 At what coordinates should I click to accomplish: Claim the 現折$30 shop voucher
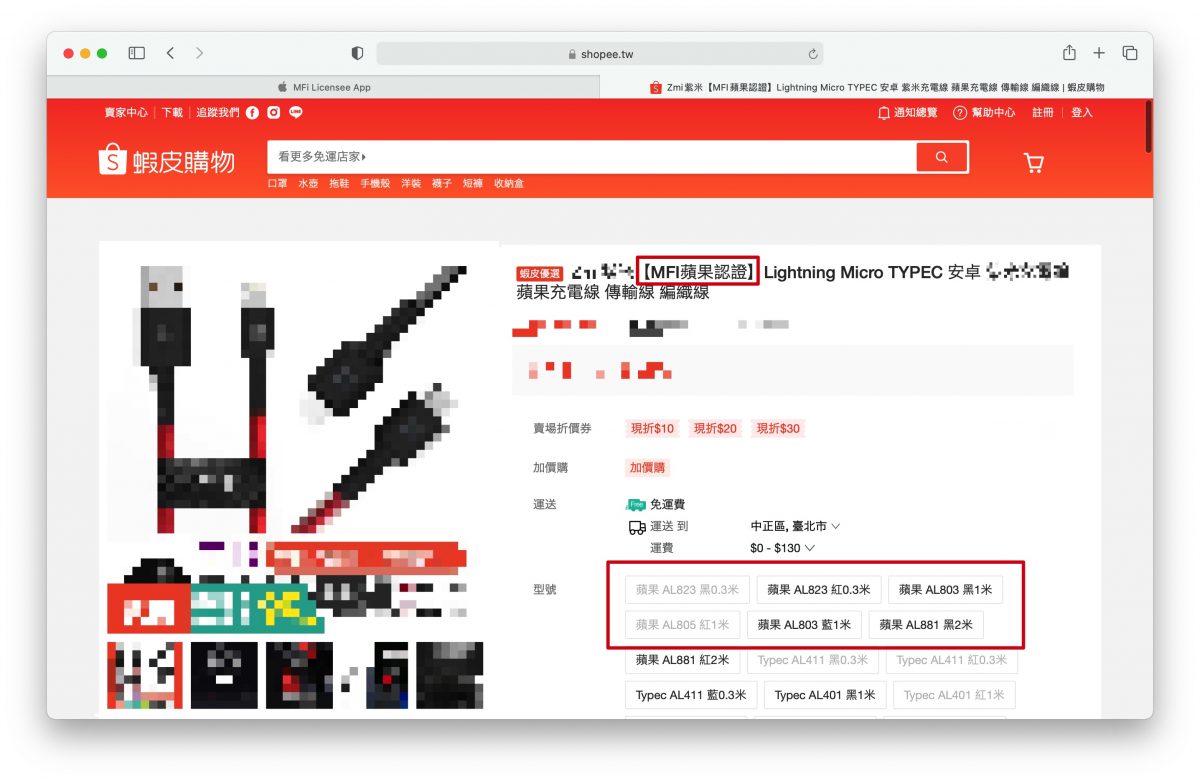pyautogui.click(x=778, y=428)
